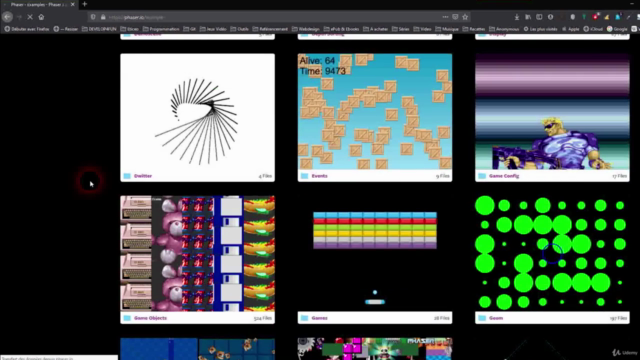Open the Geom folder link
Image resolution: width=640 pixels, height=360 pixels.
pyautogui.click(x=496, y=318)
